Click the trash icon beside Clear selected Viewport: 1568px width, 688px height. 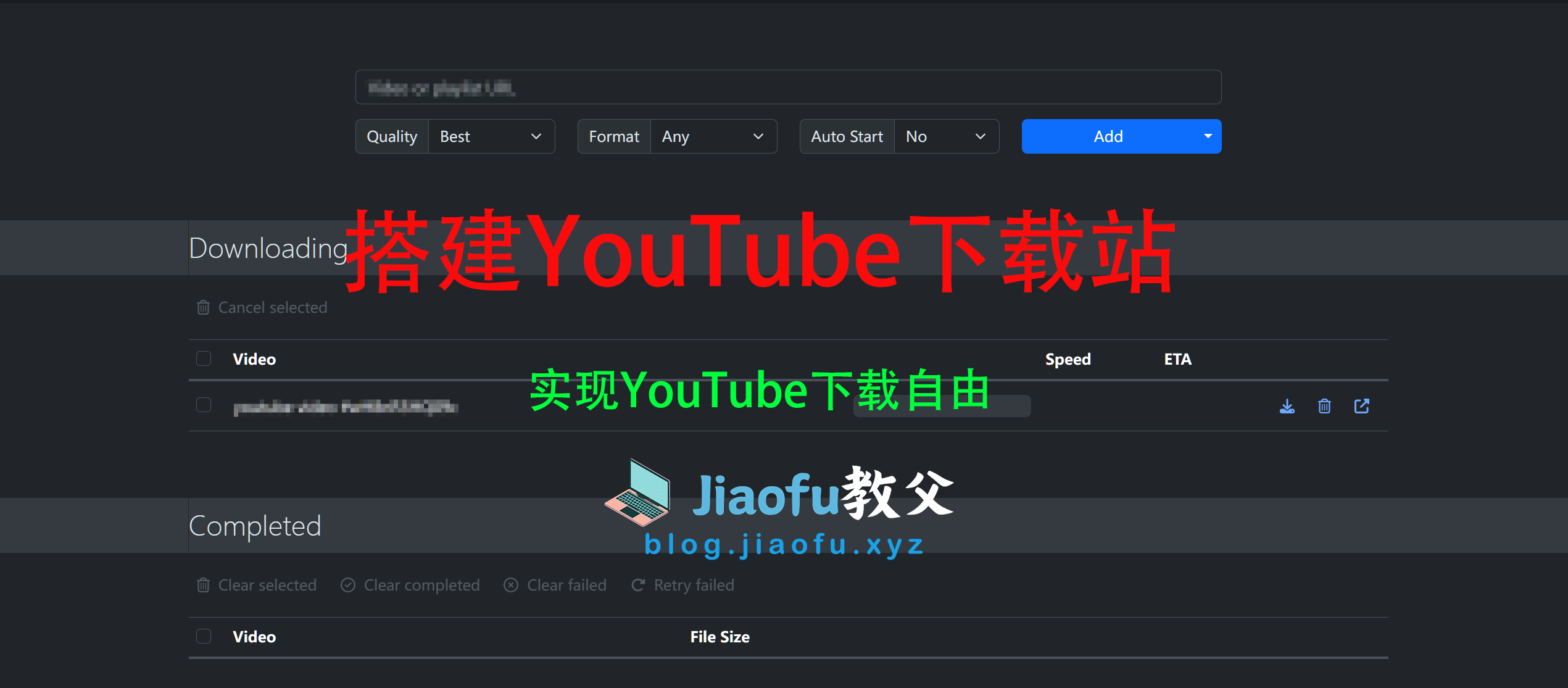click(203, 585)
